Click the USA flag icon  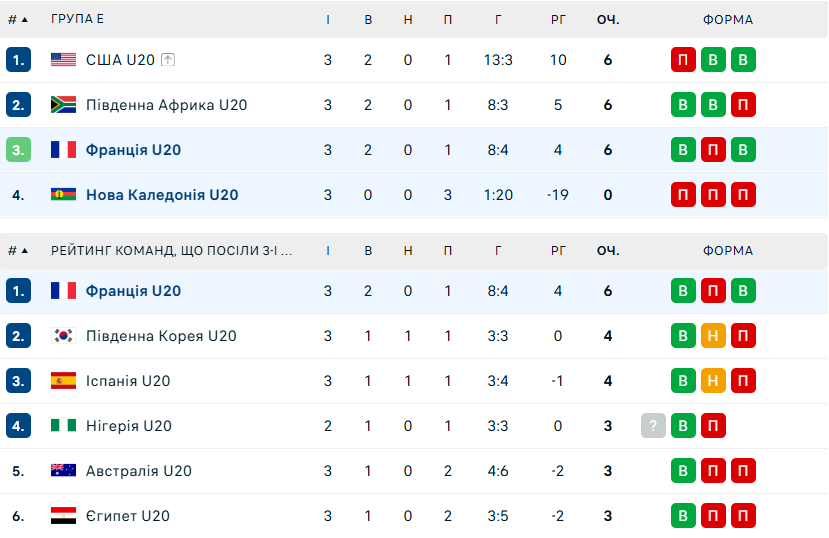coord(64,60)
